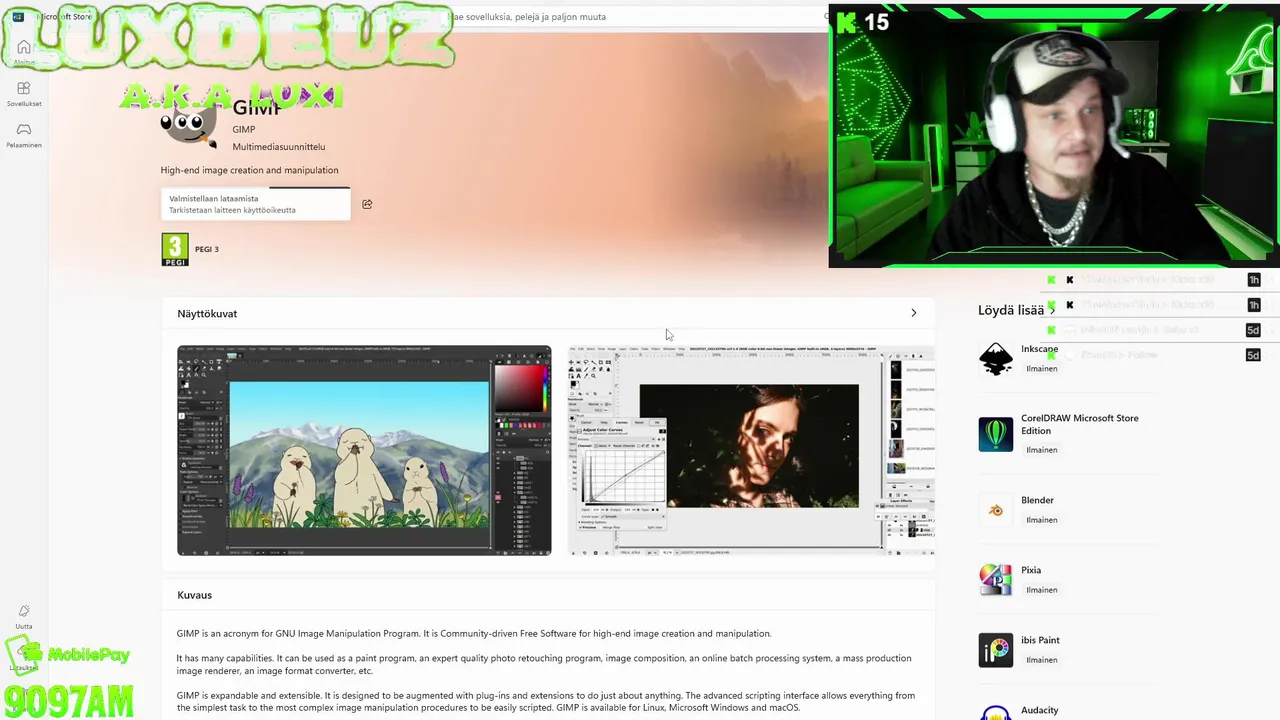Viewport: 1280px width, 720px height.
Task: Click the Microsoft Store title bar icon
Action: (18, 17)
